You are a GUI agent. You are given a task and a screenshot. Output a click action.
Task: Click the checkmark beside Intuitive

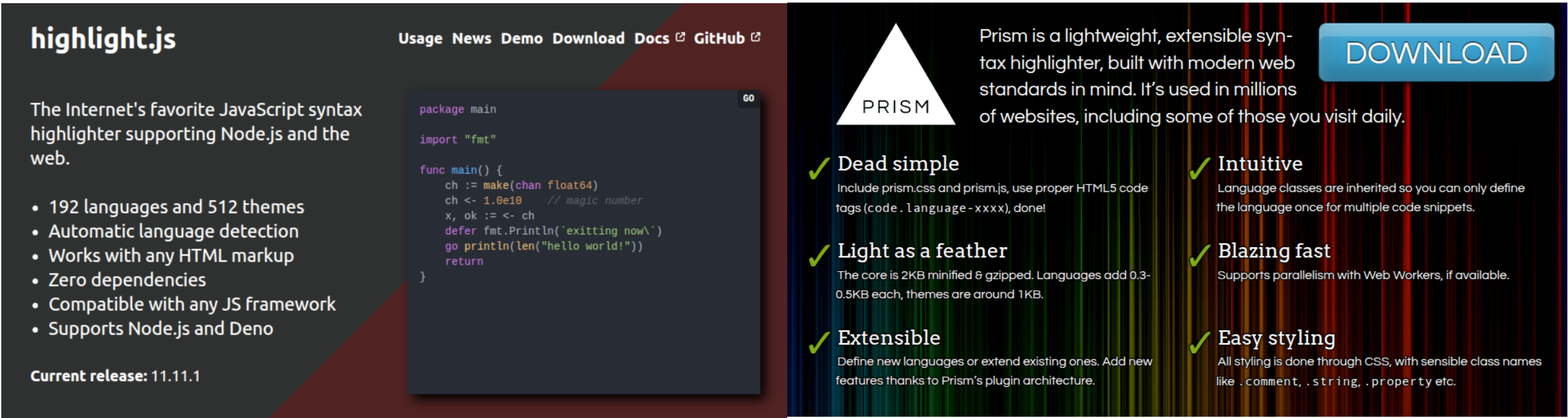(1199, 168)
